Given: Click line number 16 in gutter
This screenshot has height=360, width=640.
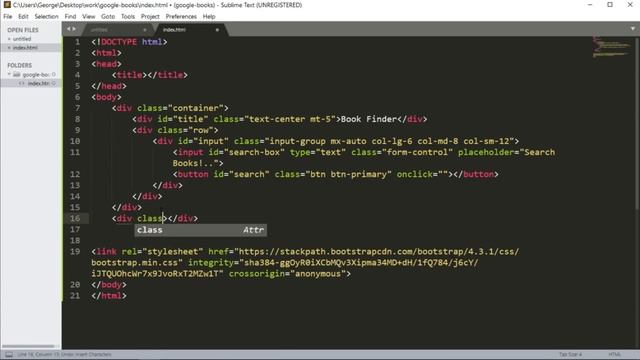Looking at the screenshot, I should (75, 218).
